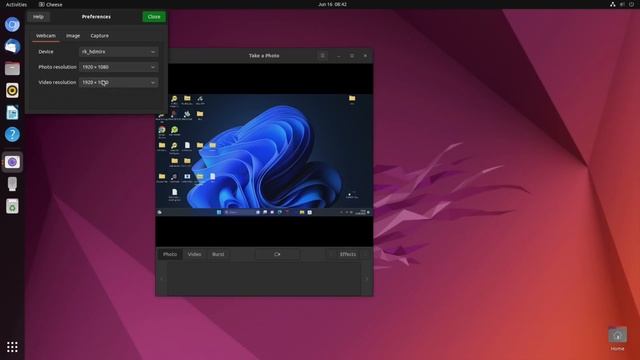The width and height of the screenshot is (640, 360).
Task: Open the Files manager in the dock
Action: click(x=12, y=69)
